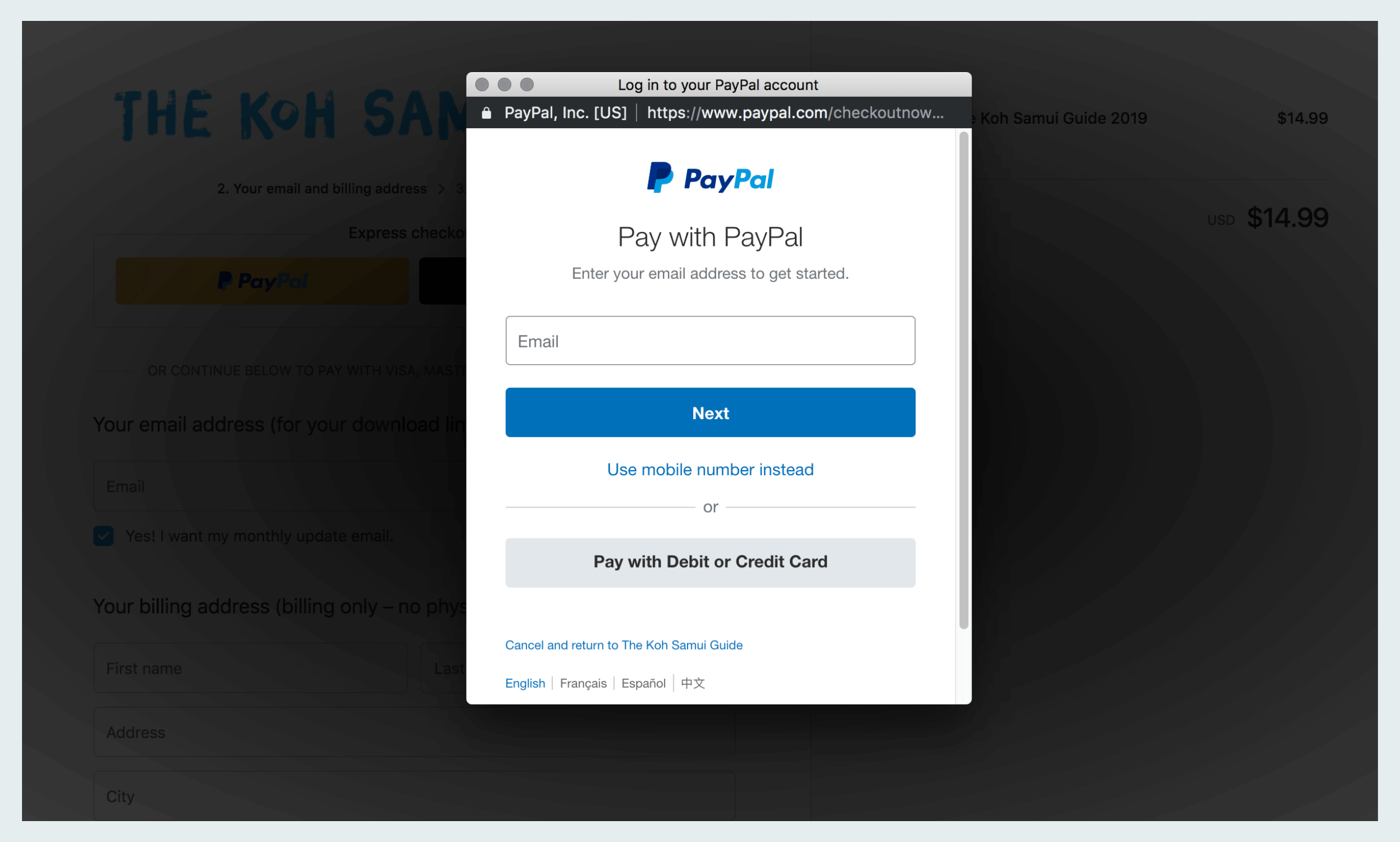The width and height of the screenshot is (1400, 842).
Task: Click Pay with Debit or Credit Card
Action: [x=710, y=561]
